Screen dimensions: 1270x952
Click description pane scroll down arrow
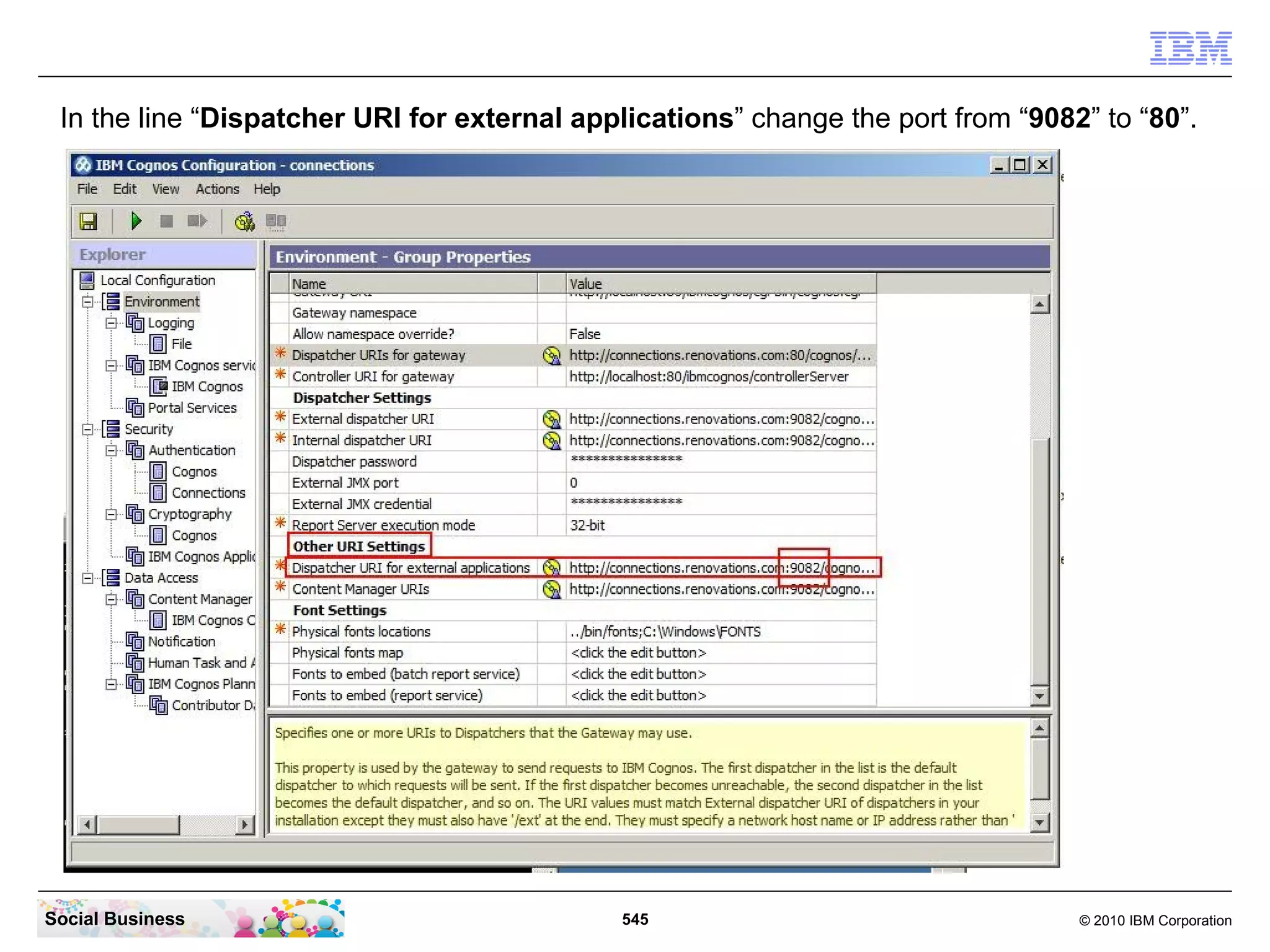pos(1040,822)
